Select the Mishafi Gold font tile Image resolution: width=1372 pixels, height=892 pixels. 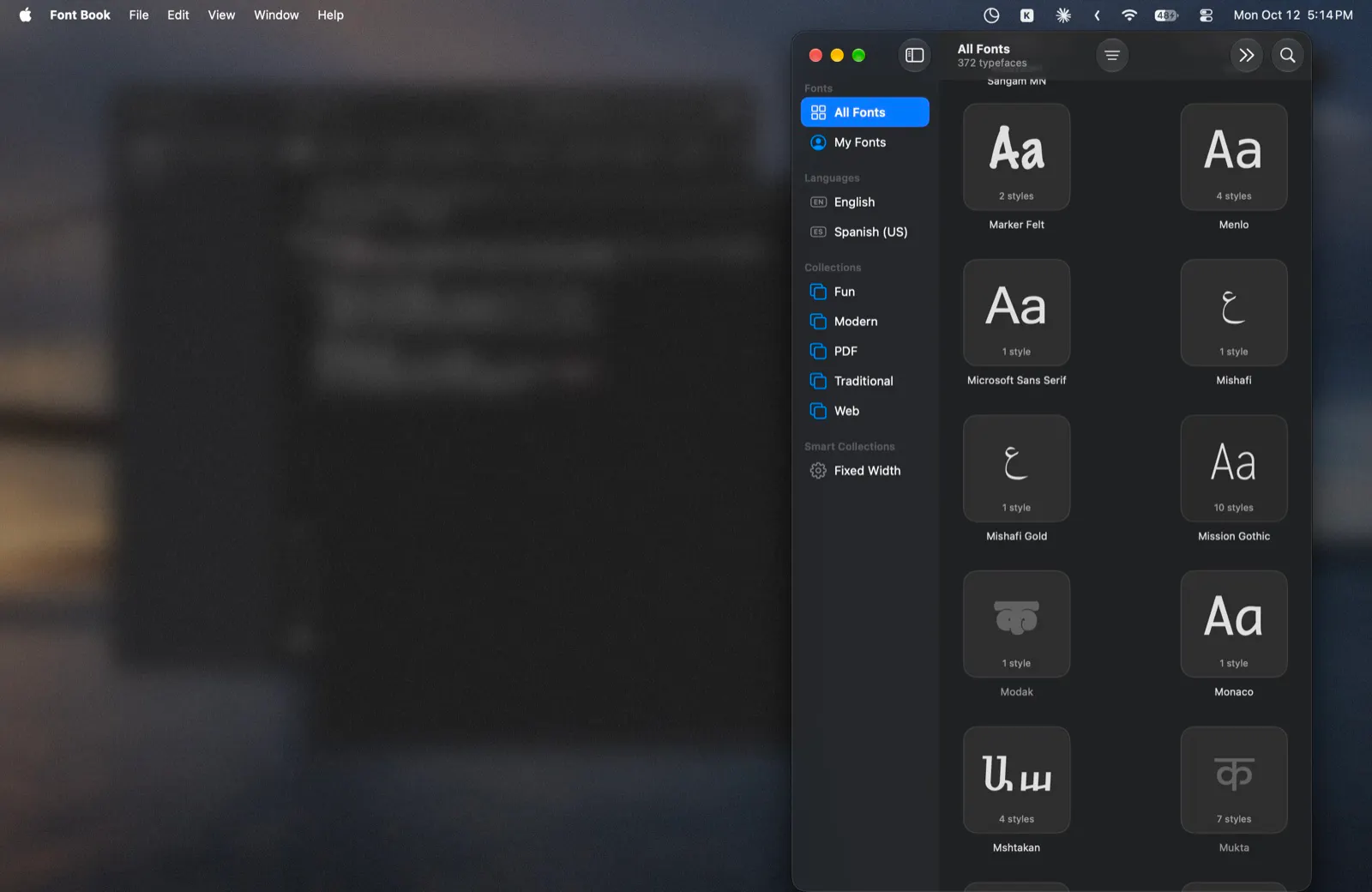point(1017,469)
